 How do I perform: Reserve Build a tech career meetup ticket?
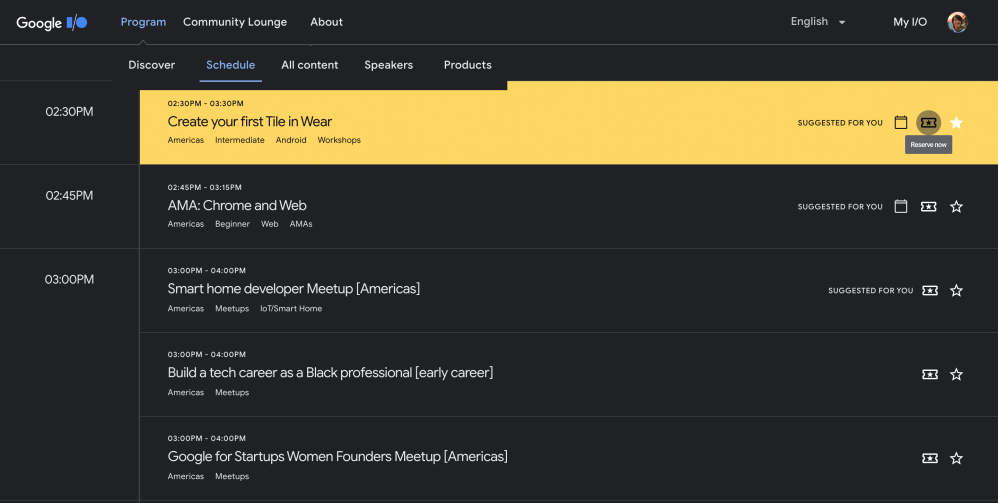tap(929, 374)
